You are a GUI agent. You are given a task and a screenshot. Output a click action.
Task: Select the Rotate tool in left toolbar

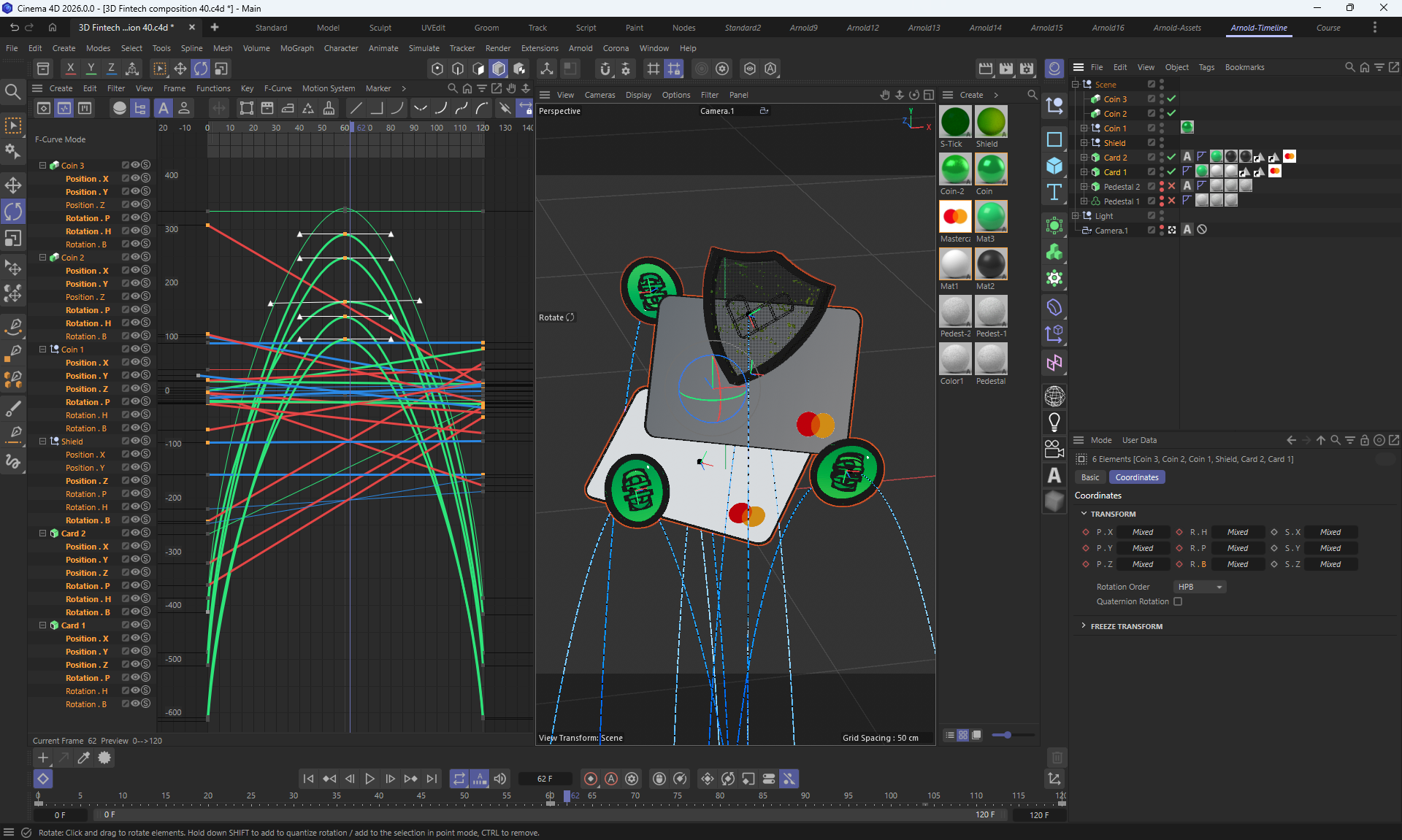(13, 212)
